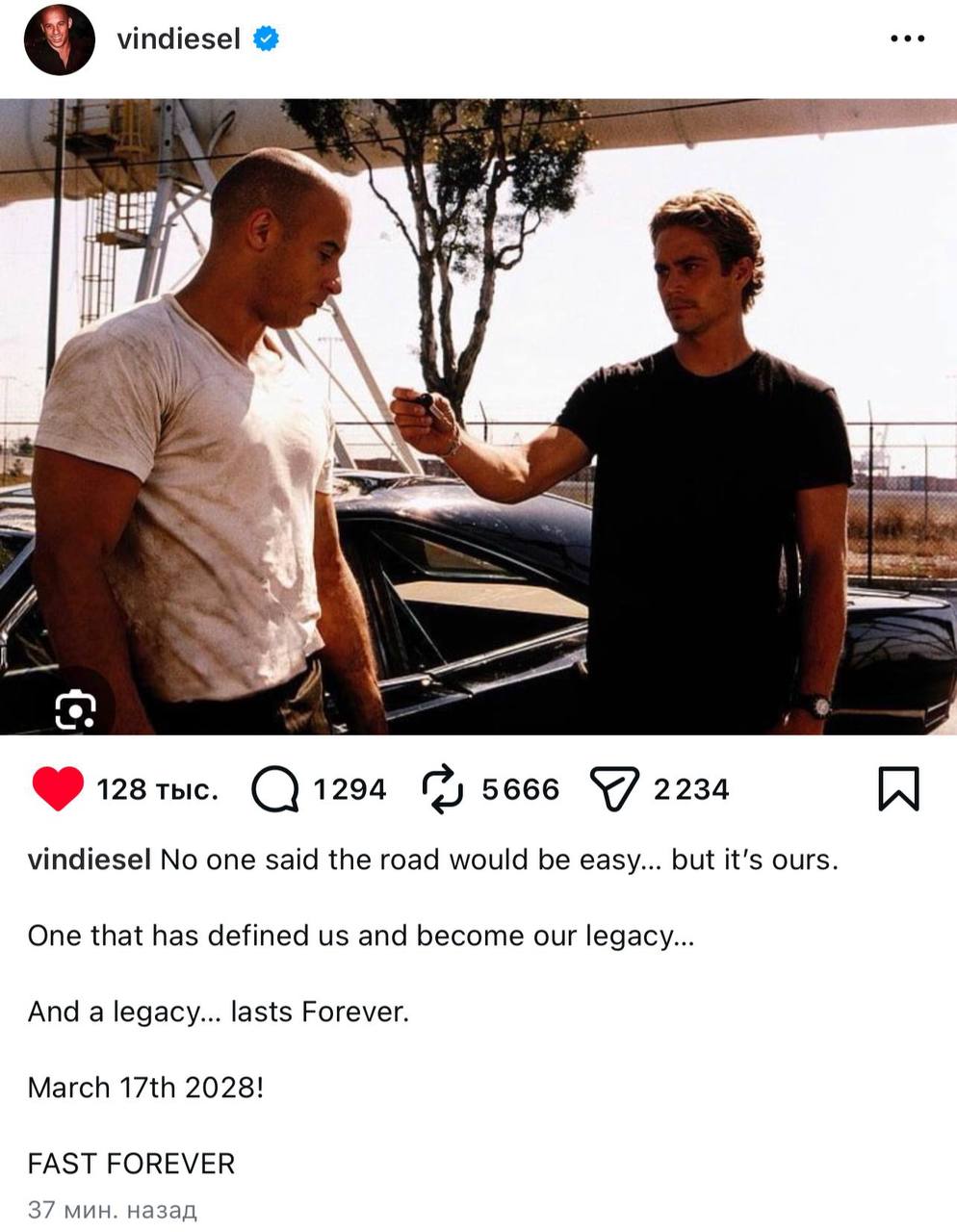The image size is (957, 1232).
Task: Tap the blue verified badge next to vindiesel
Action: tap(266, 38)
